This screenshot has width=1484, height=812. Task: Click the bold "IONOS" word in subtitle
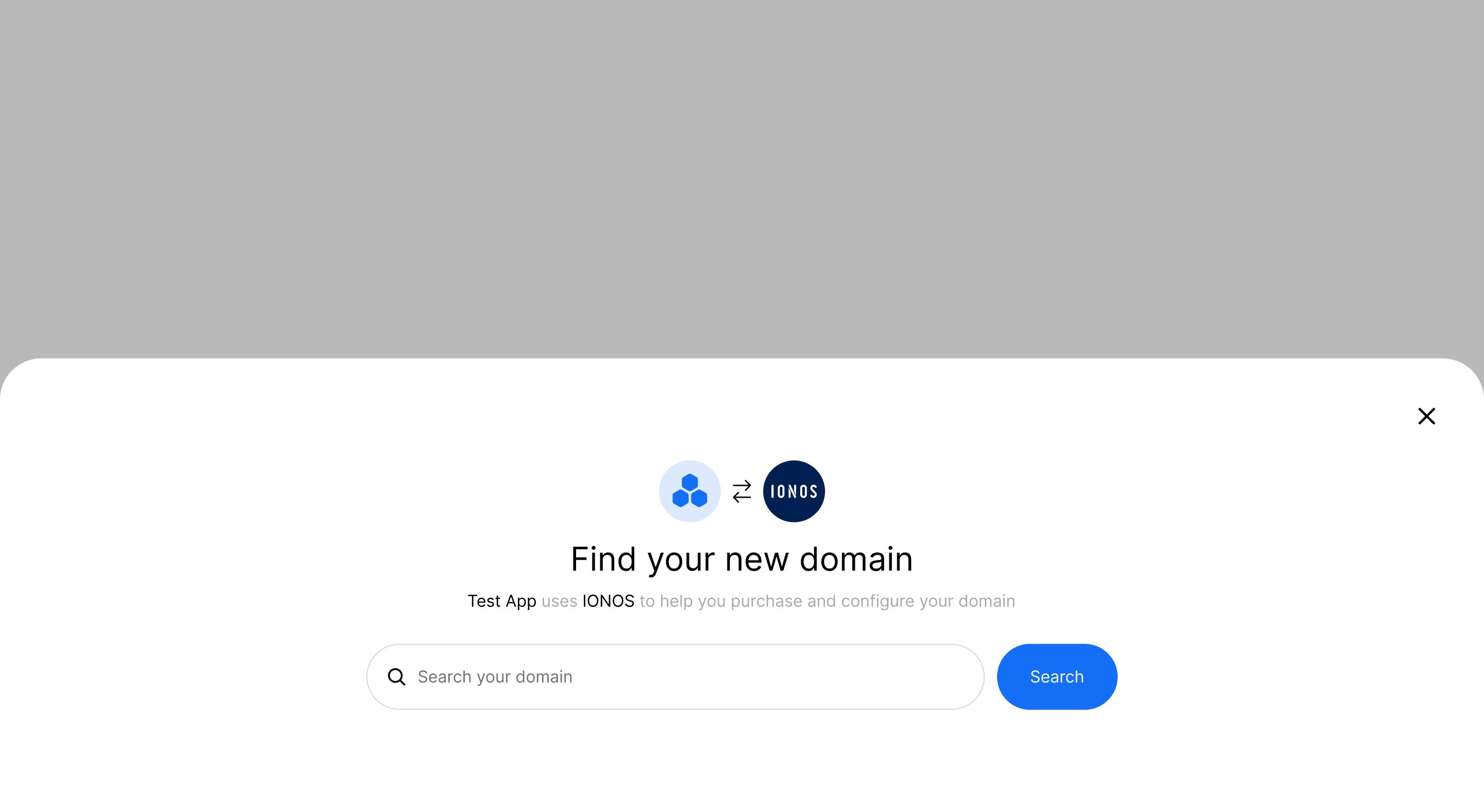[x=609, y=601]
